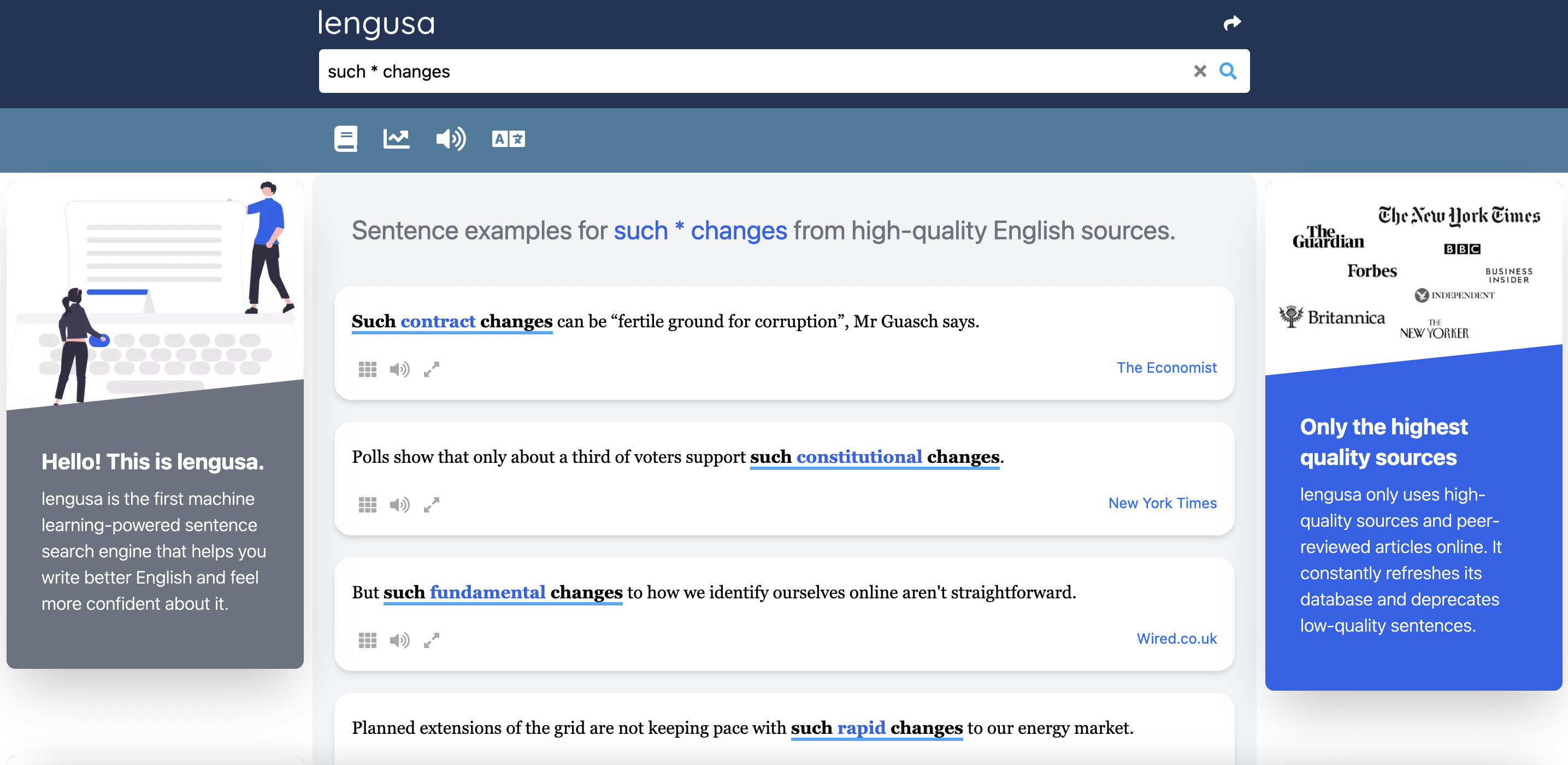Open the New York Times source link
1568x765 pixels.
click(x=1162, y=503)
